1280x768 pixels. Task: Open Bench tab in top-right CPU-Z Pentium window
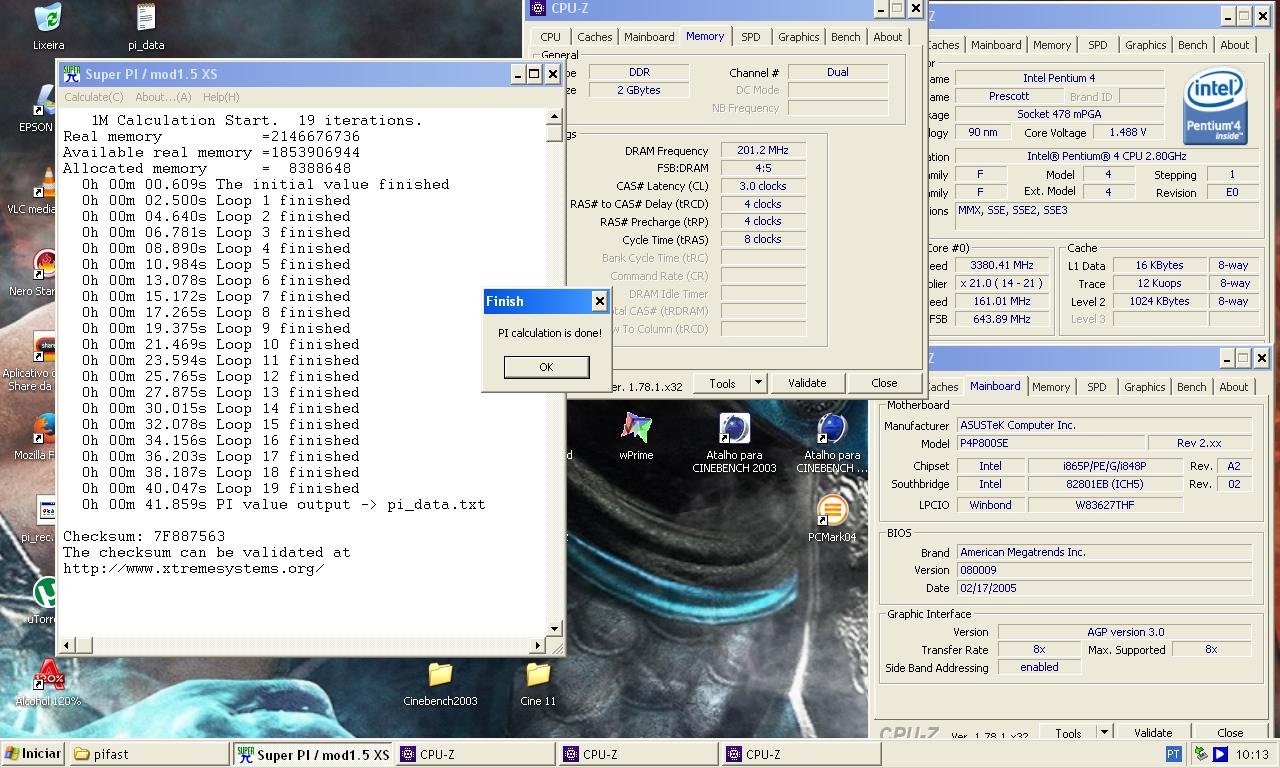(1192, 45)
